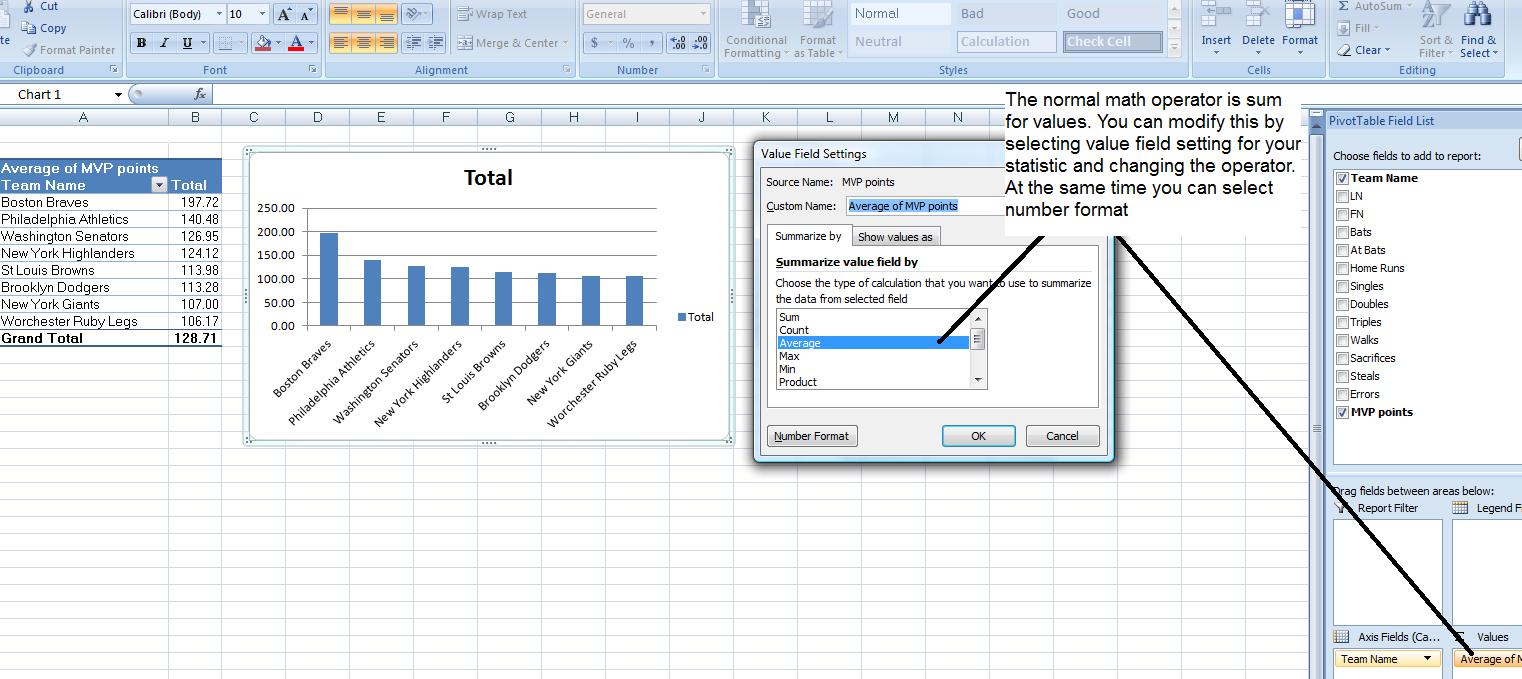This screenshot has width=1522, height=679.
Task: Check the Bats field checkbox
Action: 1342,232
